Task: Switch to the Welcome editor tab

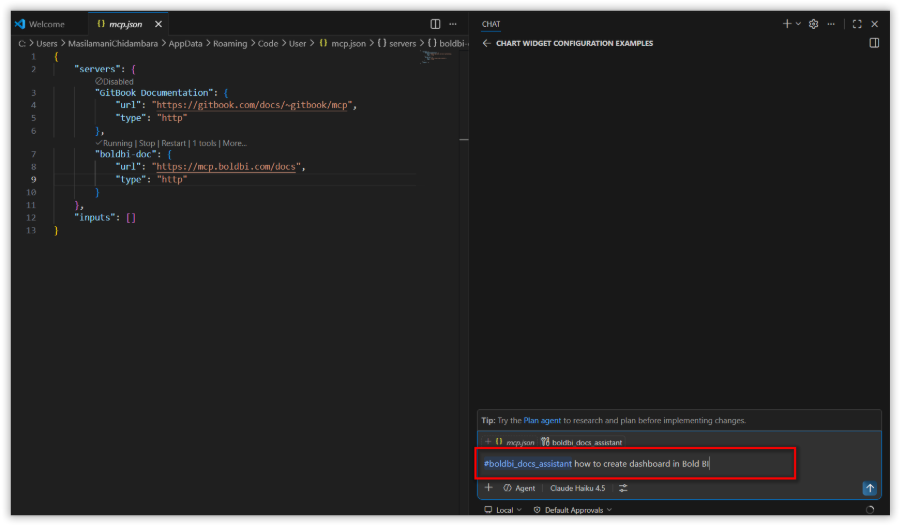Action: coord(40,24)
